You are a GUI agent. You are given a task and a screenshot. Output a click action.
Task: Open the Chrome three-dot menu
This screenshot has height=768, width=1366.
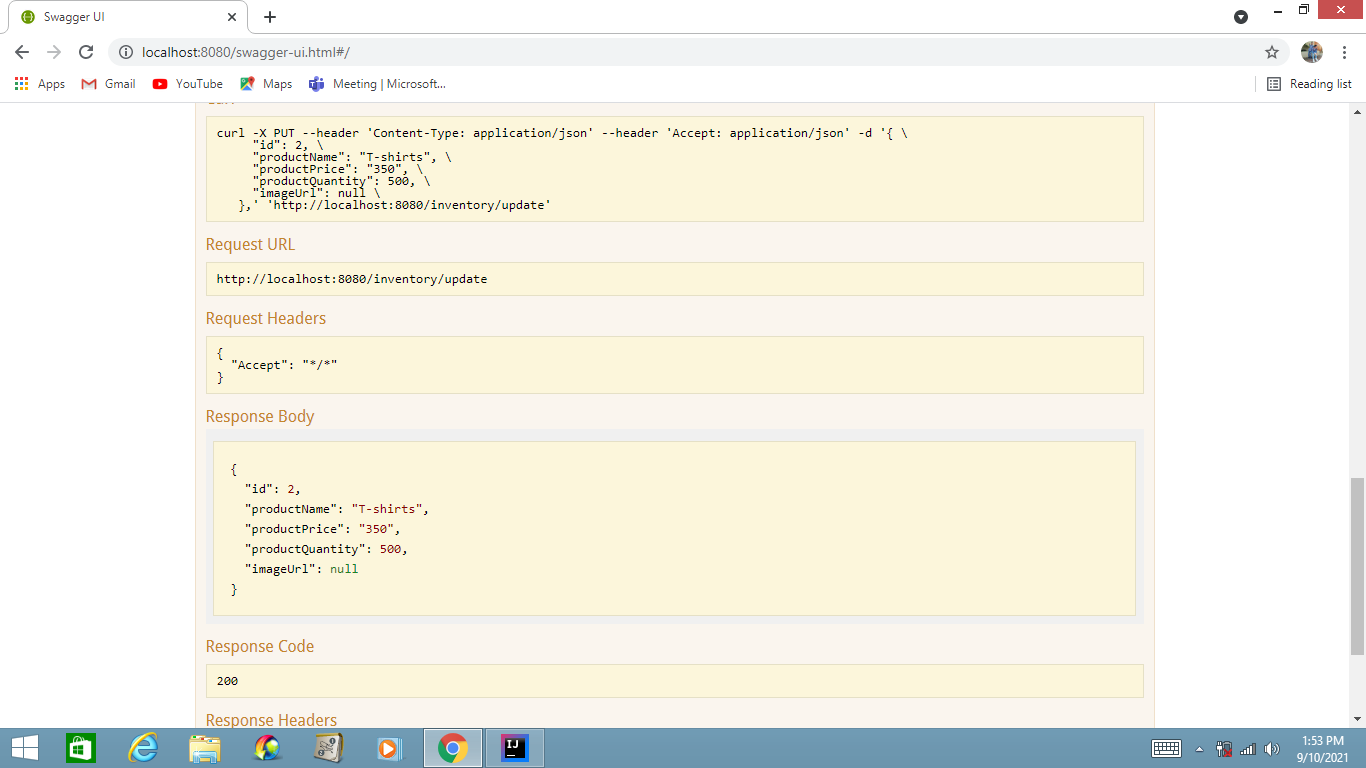coord(1344,52)
